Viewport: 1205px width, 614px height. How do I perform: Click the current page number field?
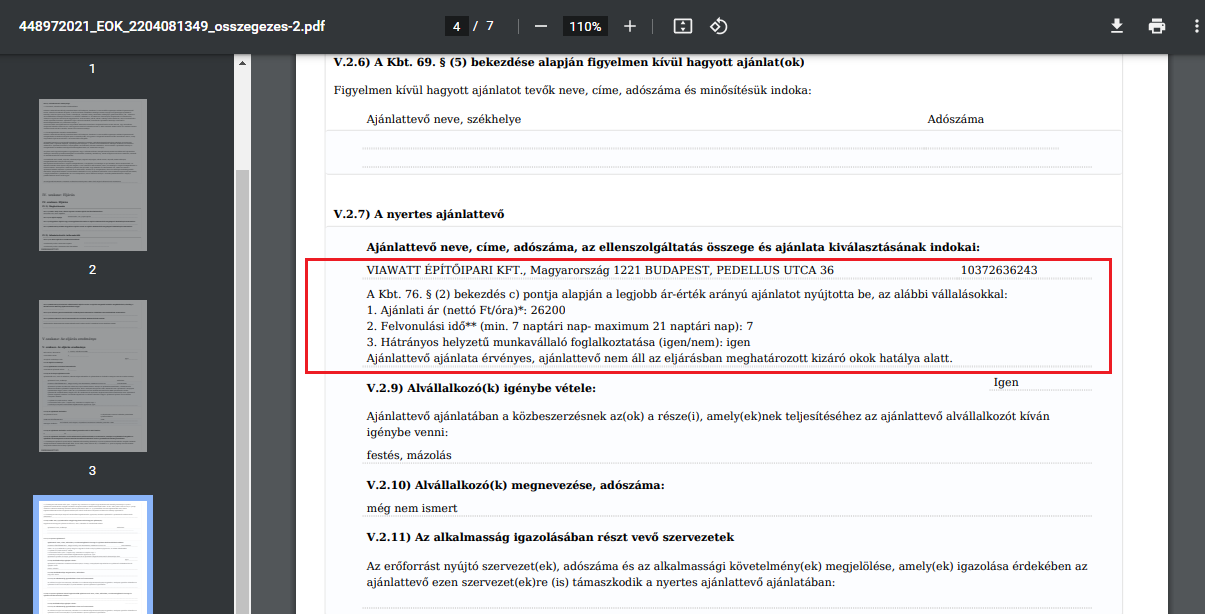(x=457, y=26)
